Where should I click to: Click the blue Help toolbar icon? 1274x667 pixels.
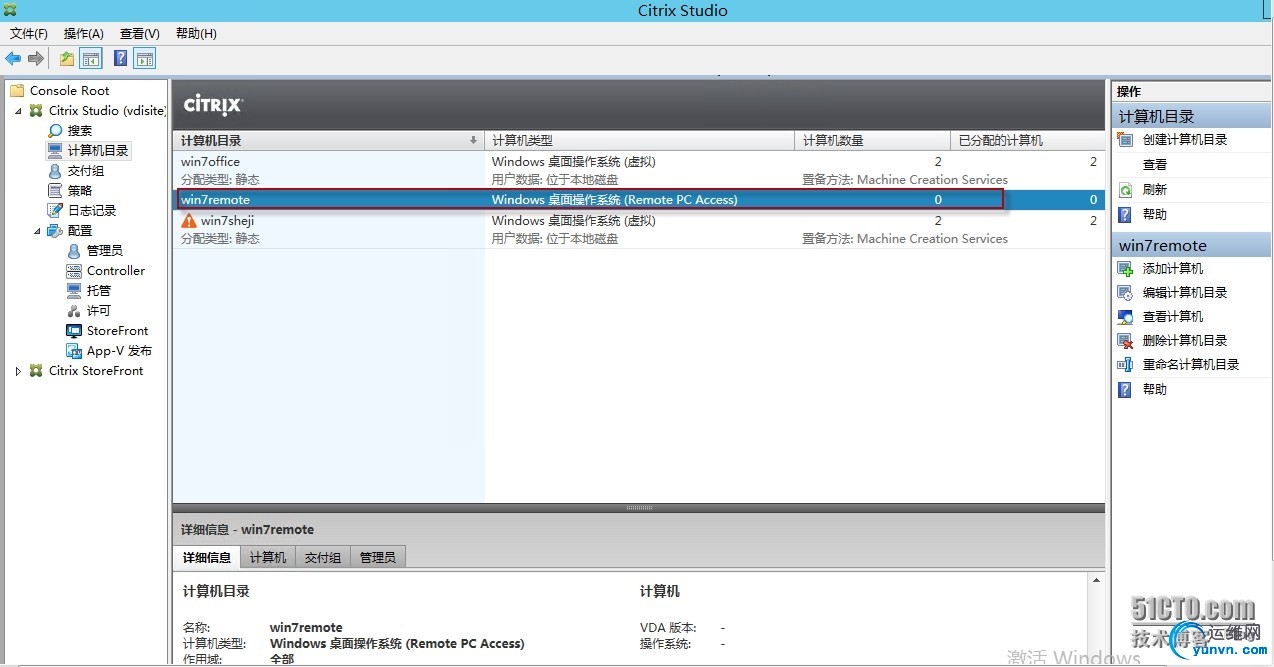pyautogui.click(x=121, y=59)
